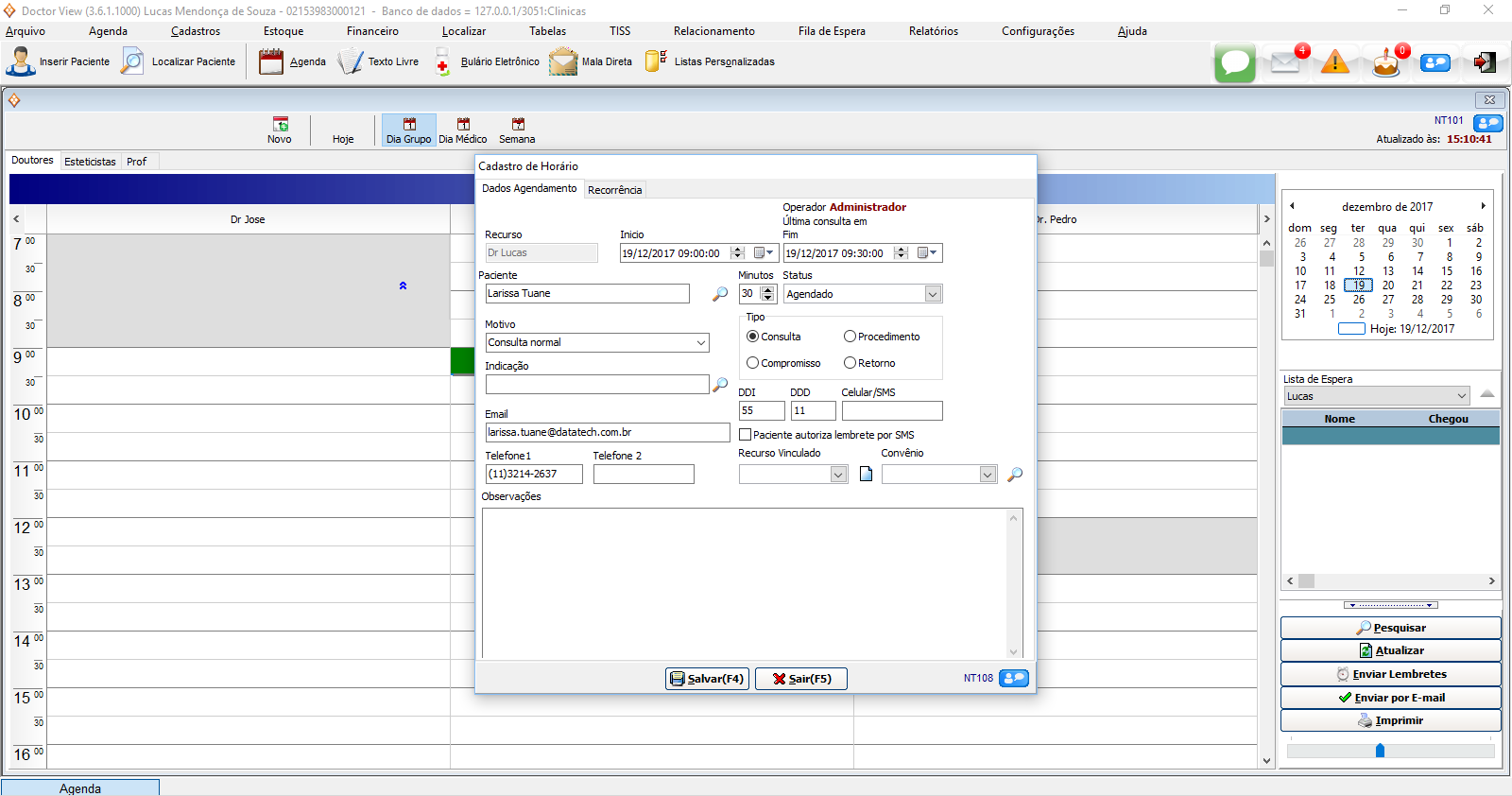Click the Inserir Paciente toolbar icon
The width and height of the screenshot is (1512, 796).
(20, 61)
